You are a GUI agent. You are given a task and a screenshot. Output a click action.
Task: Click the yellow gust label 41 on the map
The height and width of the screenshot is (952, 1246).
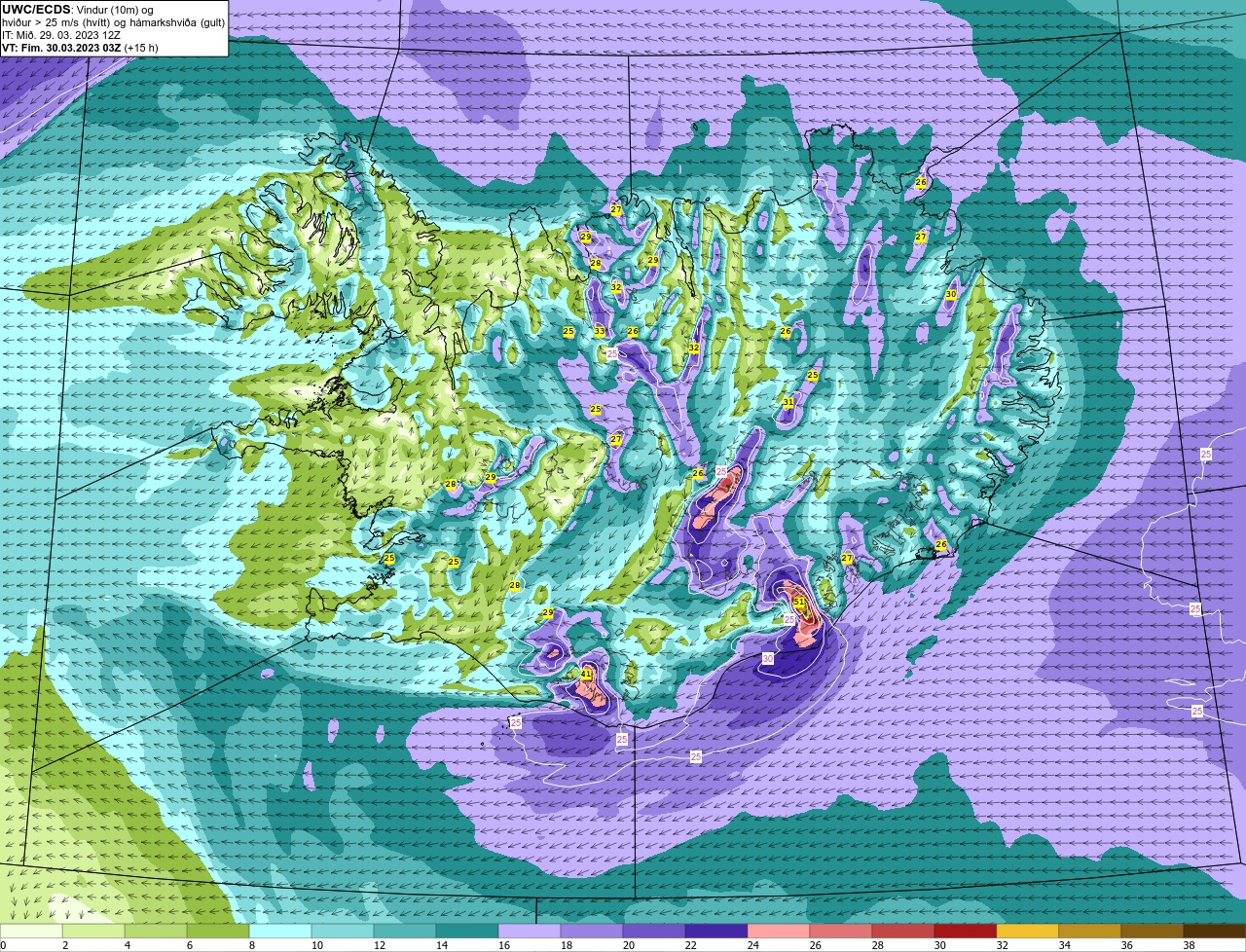pyautogui.click(x=586, y=674)
